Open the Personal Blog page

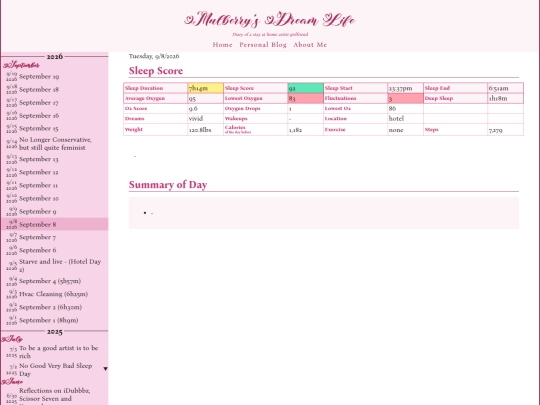[x=263, y=45]
